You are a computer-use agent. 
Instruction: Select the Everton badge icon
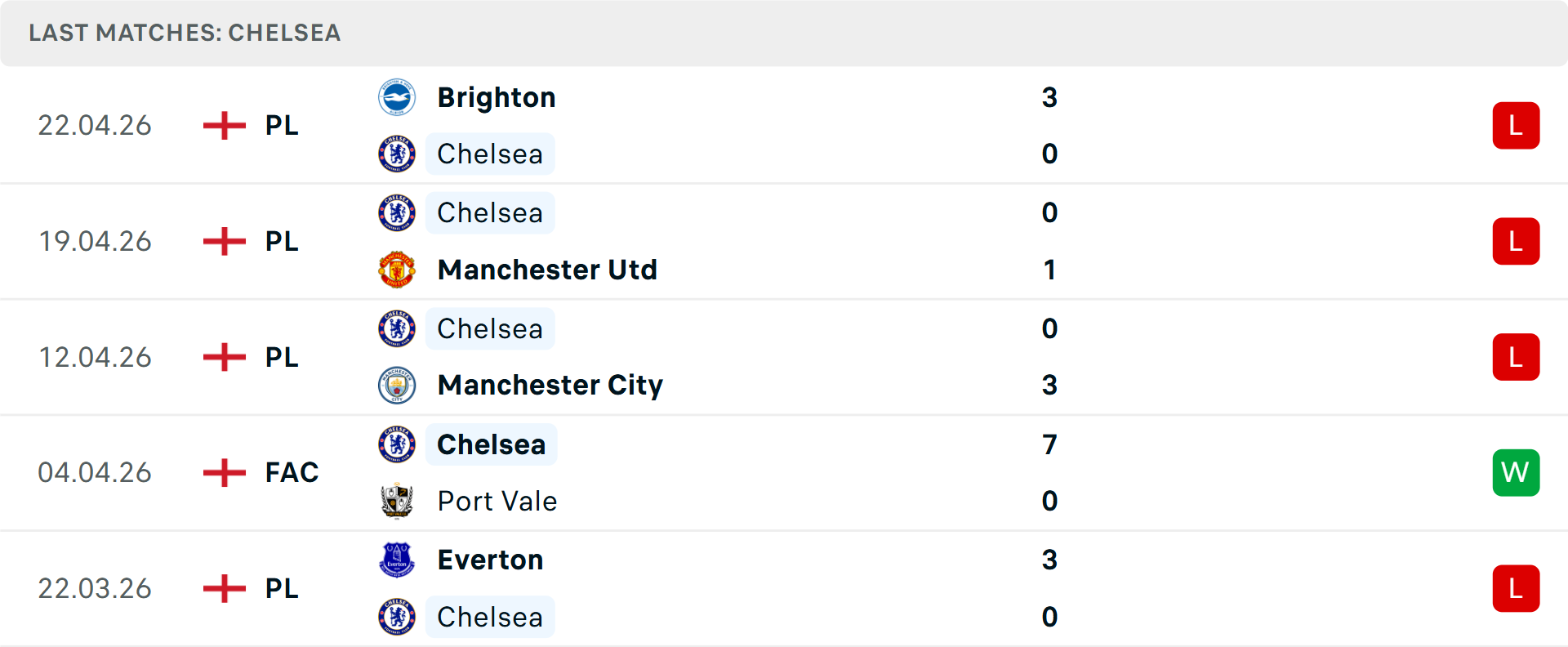[398, 560]
